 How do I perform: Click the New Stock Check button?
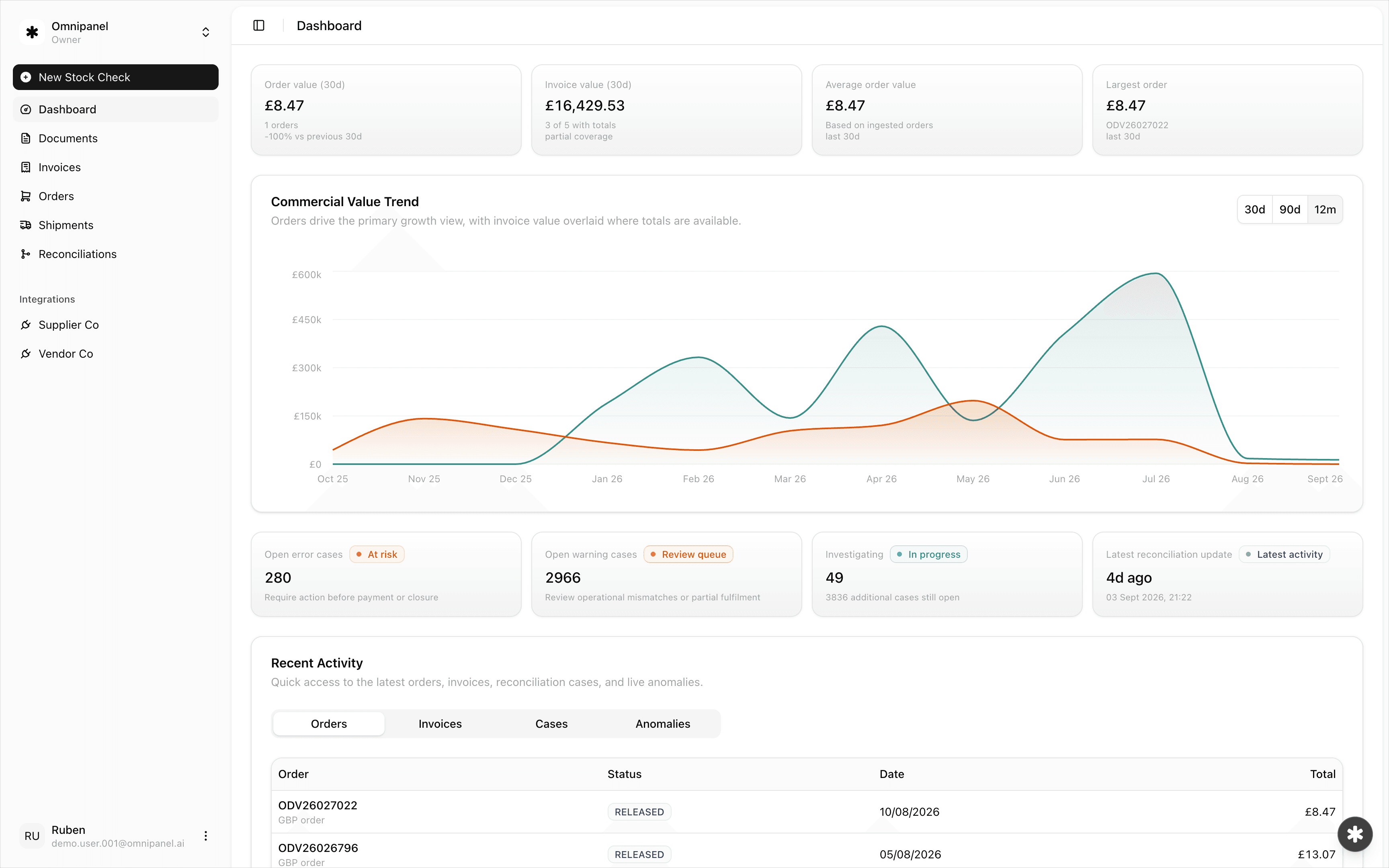point(115,77)
